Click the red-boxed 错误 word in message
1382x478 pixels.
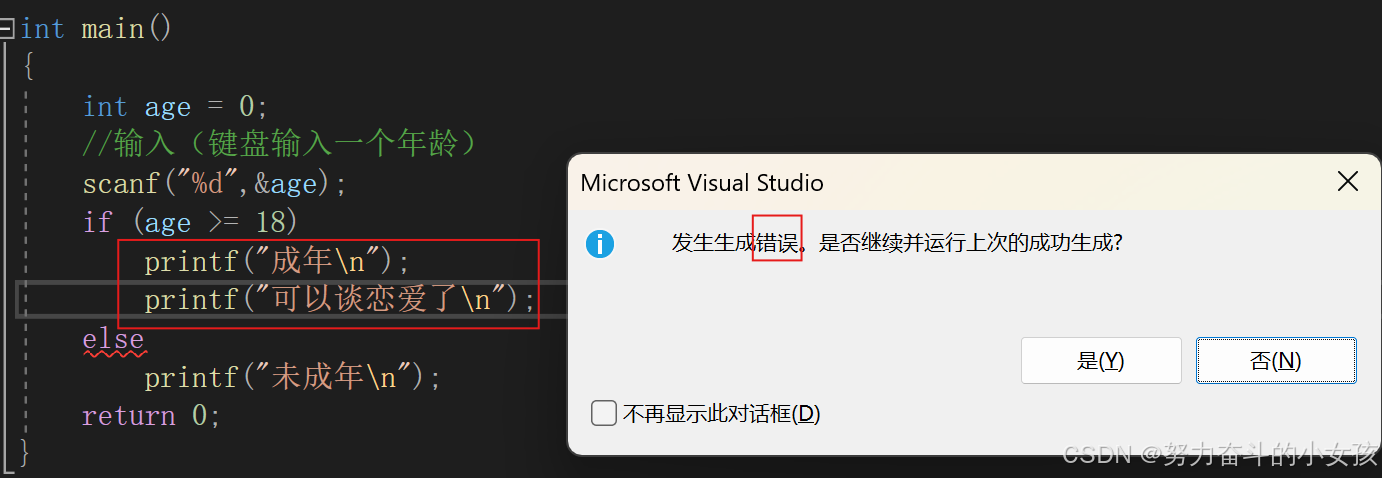click(777, 243)
